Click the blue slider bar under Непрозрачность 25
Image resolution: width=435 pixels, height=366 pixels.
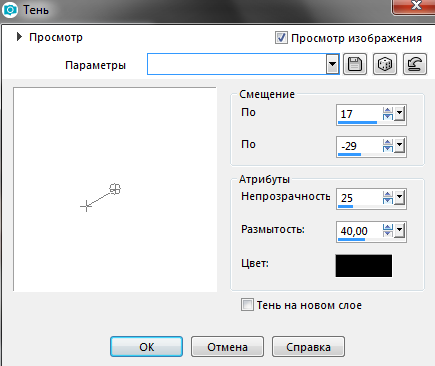345,207
